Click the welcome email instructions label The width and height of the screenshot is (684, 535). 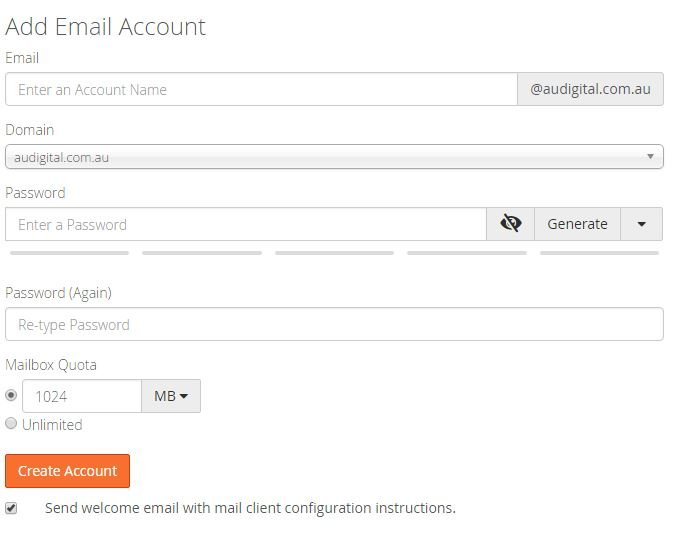(x=250, y=508)
